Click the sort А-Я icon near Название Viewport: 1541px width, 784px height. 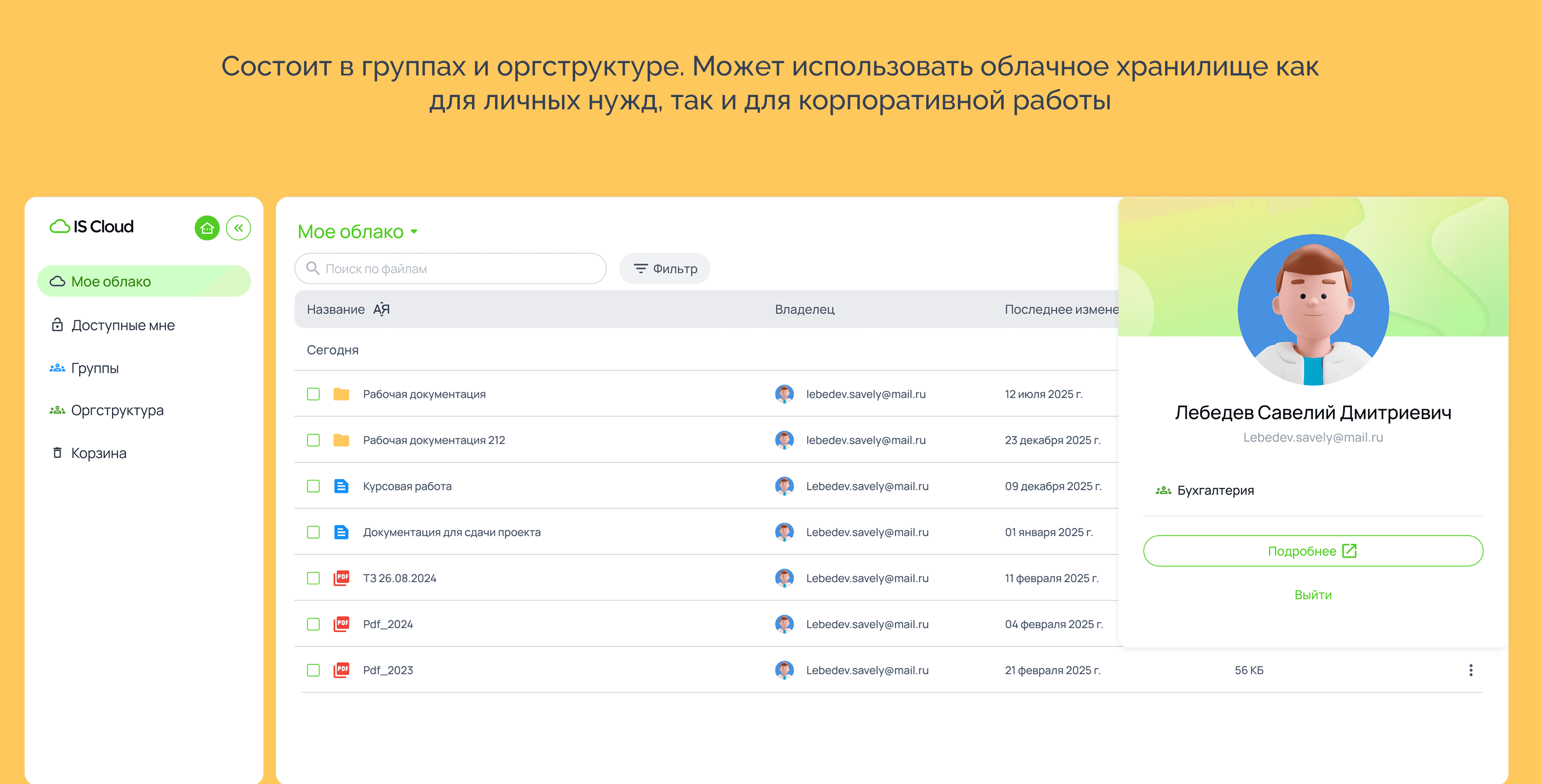click(x=381, y=309)
